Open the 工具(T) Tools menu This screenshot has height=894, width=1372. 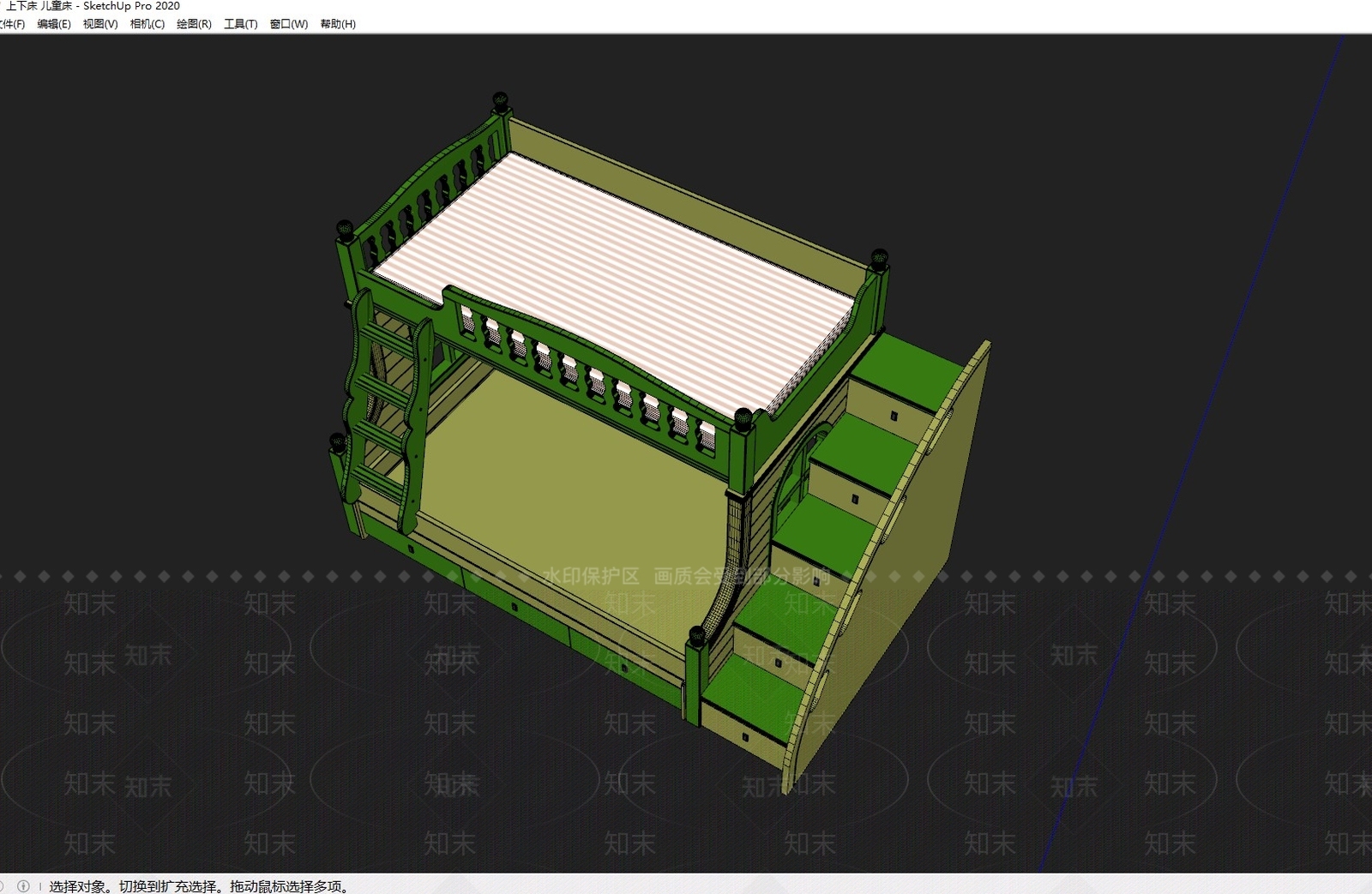click(x=241, y=24)
